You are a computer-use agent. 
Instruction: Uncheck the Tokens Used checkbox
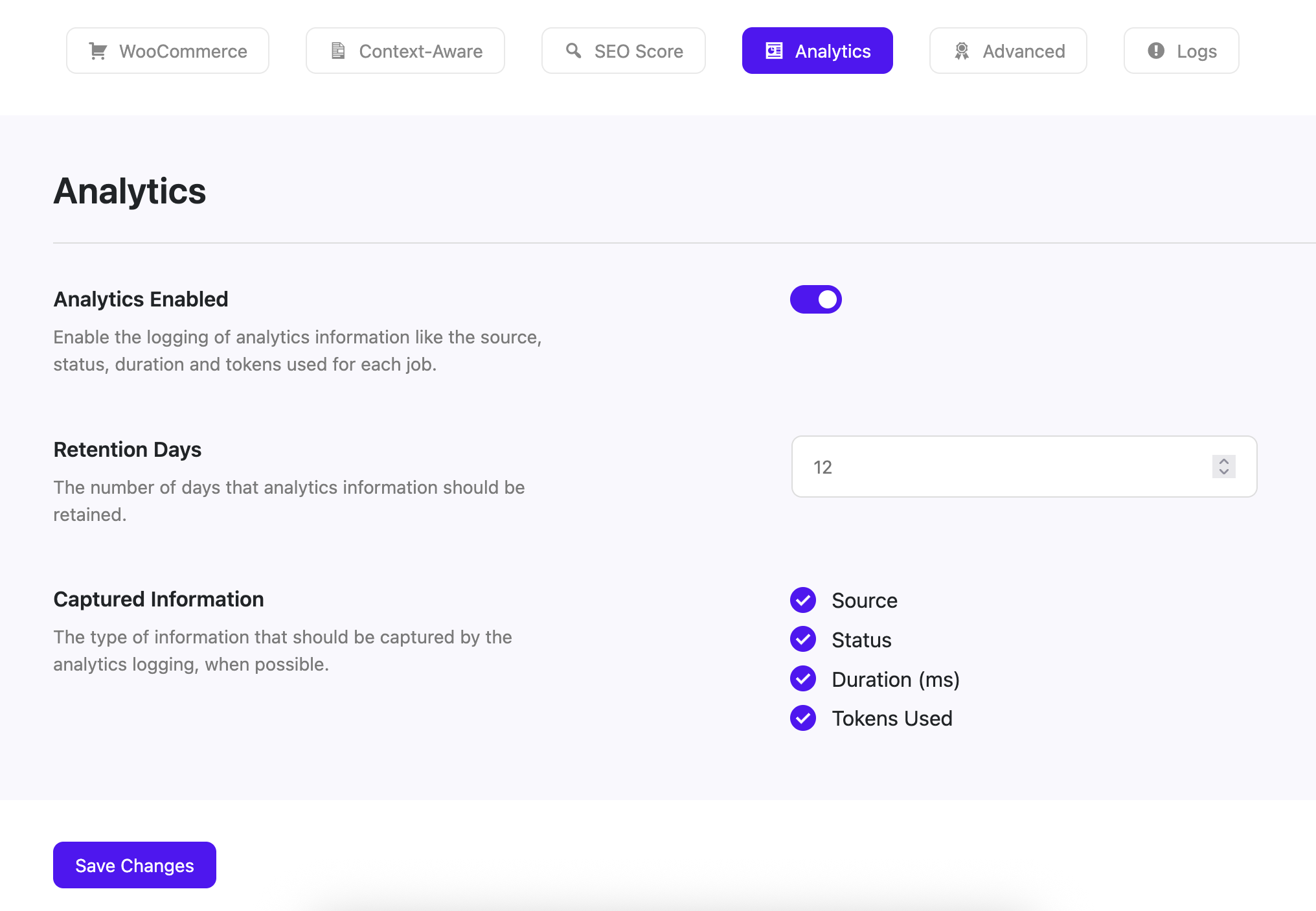pyautogui.click(x=803, y=718)
